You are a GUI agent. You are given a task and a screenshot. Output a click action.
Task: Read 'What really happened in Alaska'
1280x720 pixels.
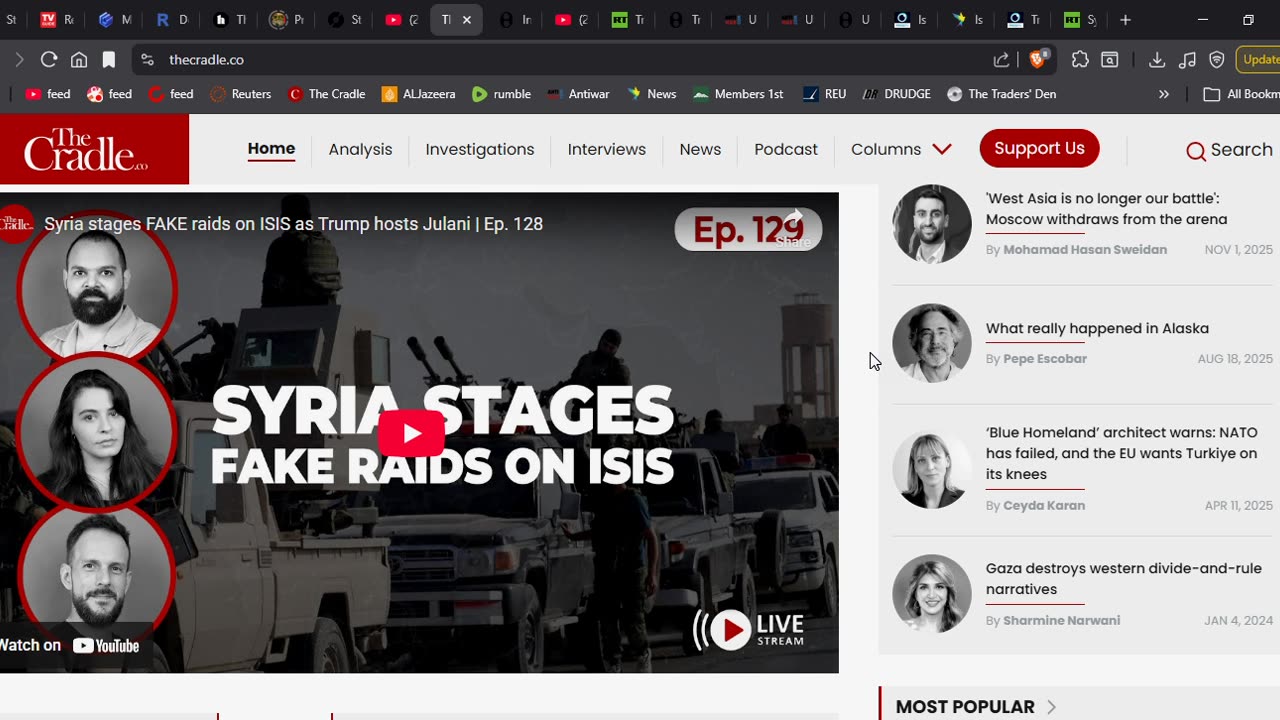tap(1097, 328)
